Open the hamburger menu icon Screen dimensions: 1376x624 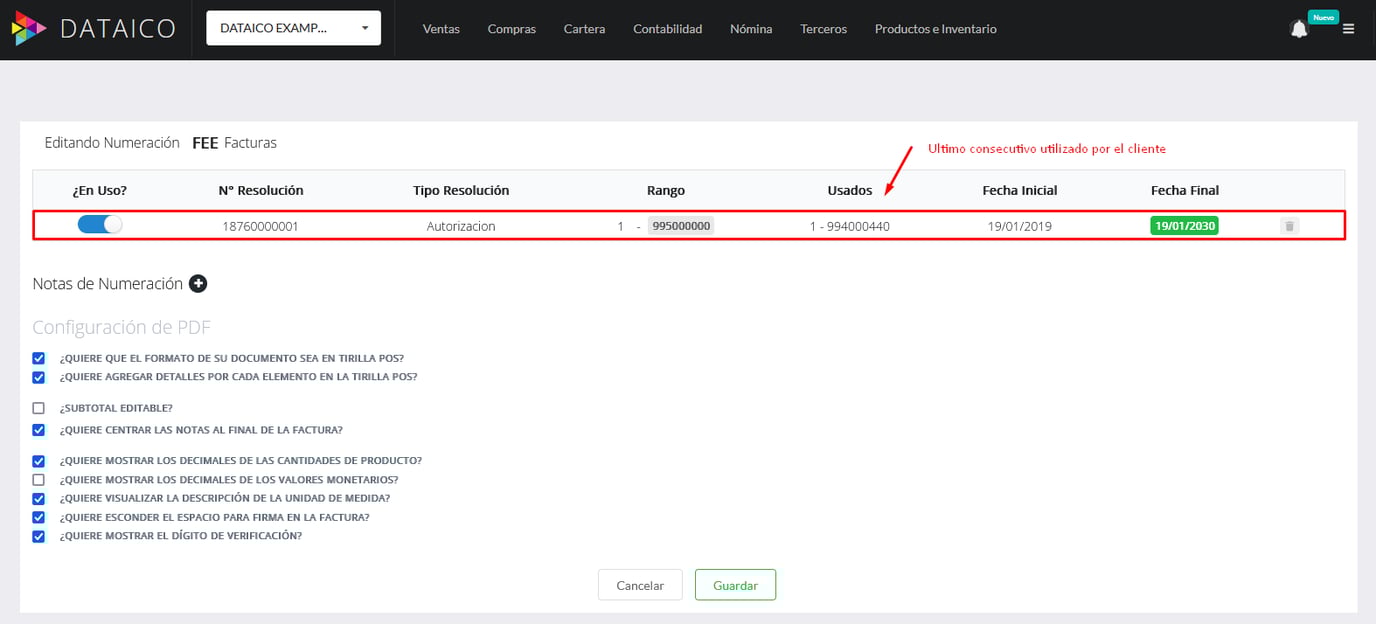tap(1348, 29)
